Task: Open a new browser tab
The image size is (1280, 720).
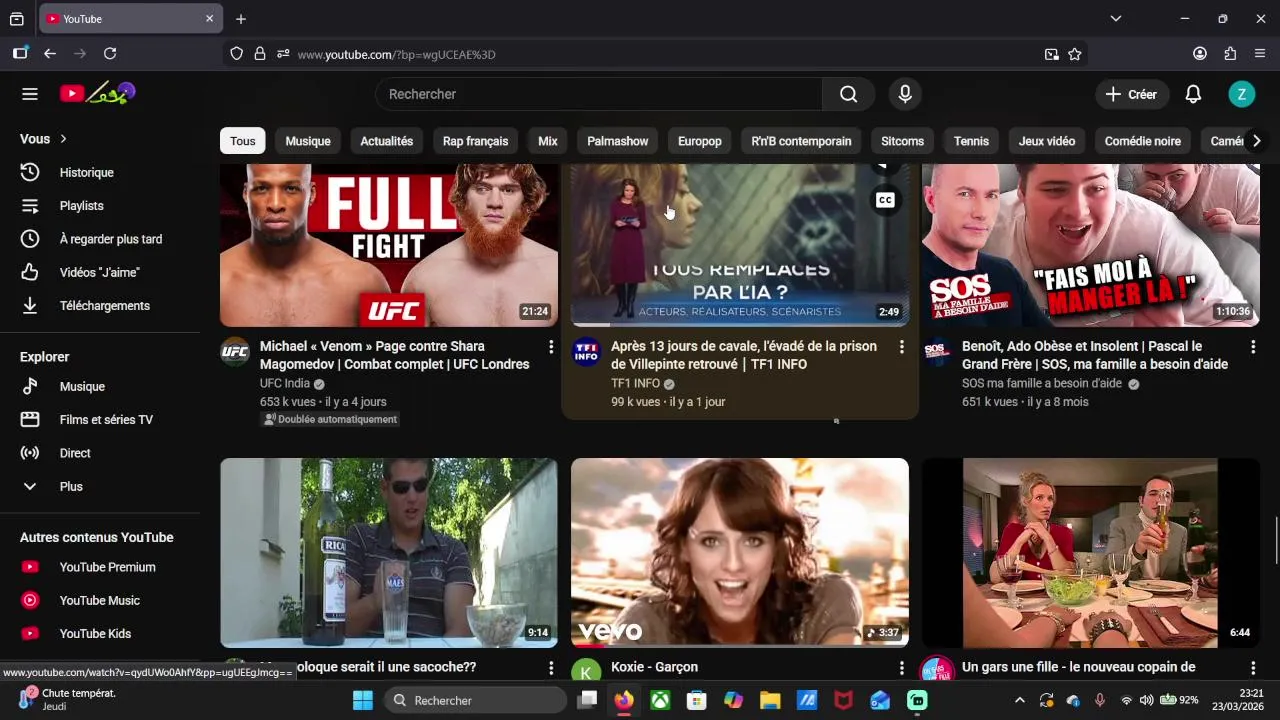Action: (241, 19)
